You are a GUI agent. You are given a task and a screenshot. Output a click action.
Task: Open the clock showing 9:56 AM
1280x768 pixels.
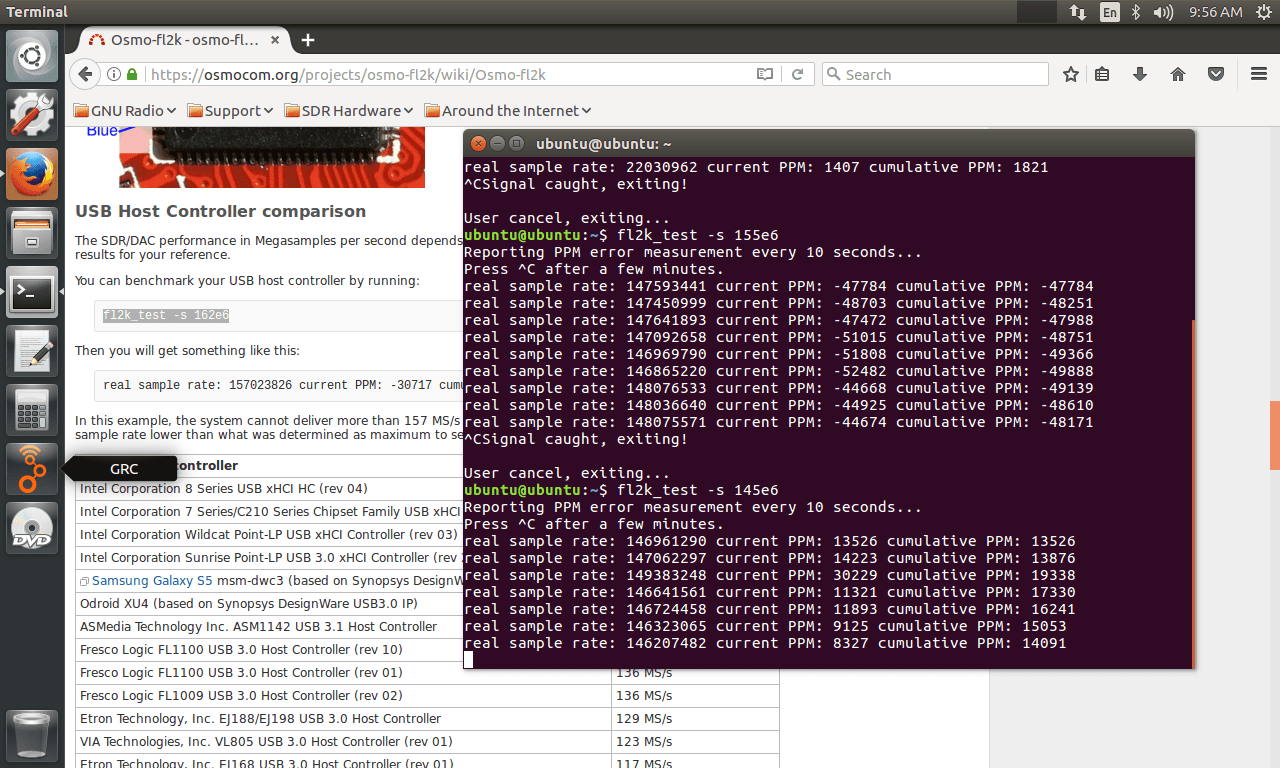(x=1215, y=12)
